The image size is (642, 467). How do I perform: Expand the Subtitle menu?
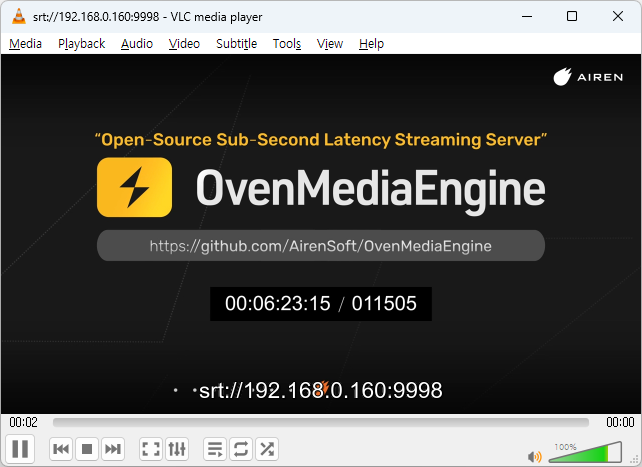236,43
